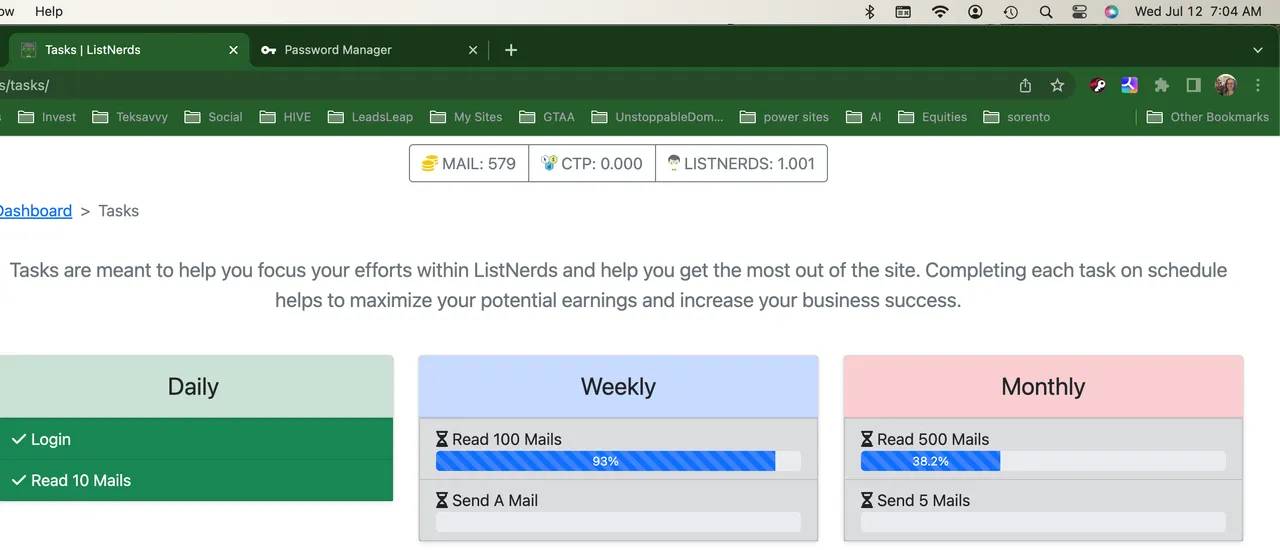
Task: Open the user account menu bar icon
Action: 975,12
